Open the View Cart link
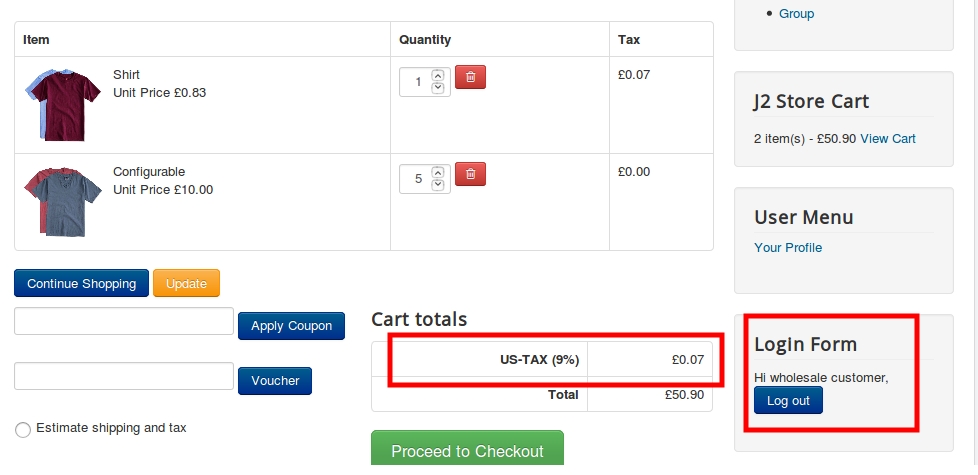 point(887,138)
